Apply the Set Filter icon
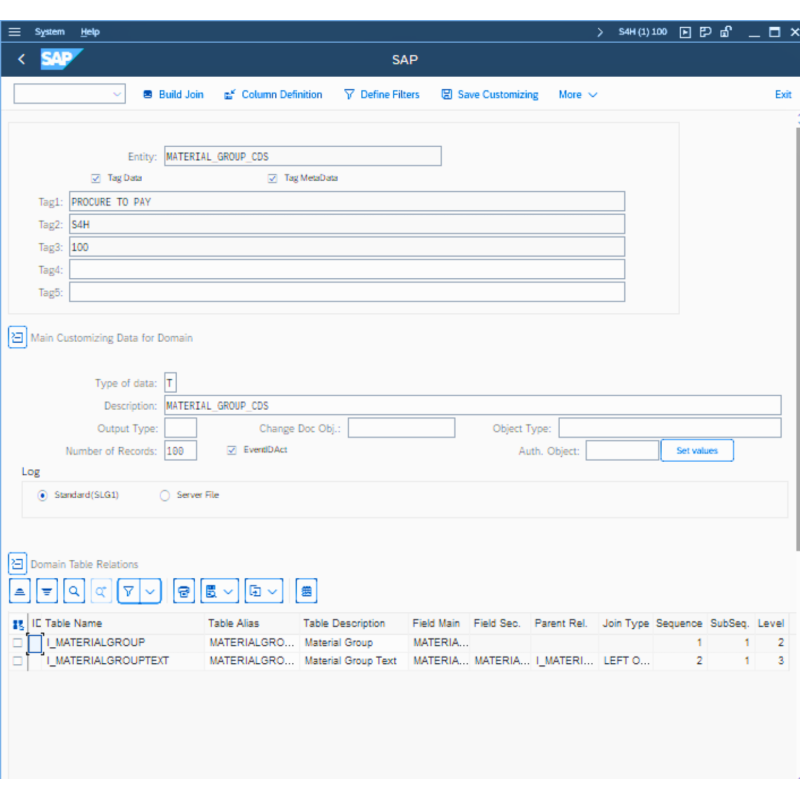 [129, 591]
